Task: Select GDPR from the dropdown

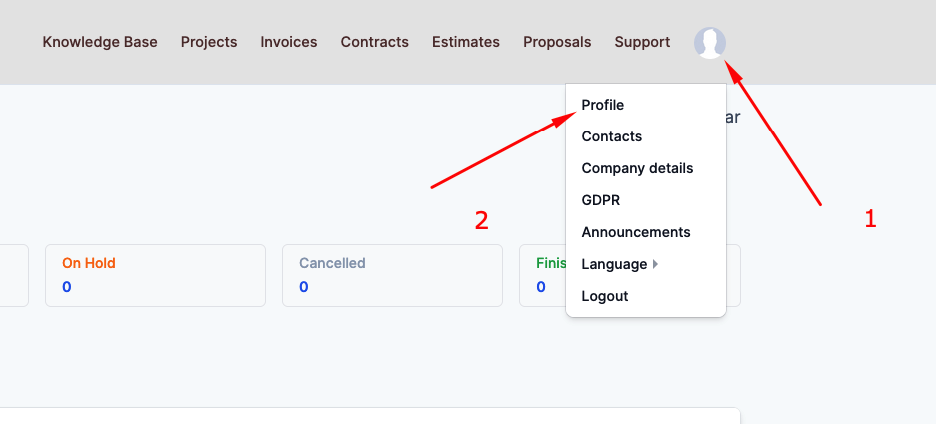Action: click(x=601, y=200)
